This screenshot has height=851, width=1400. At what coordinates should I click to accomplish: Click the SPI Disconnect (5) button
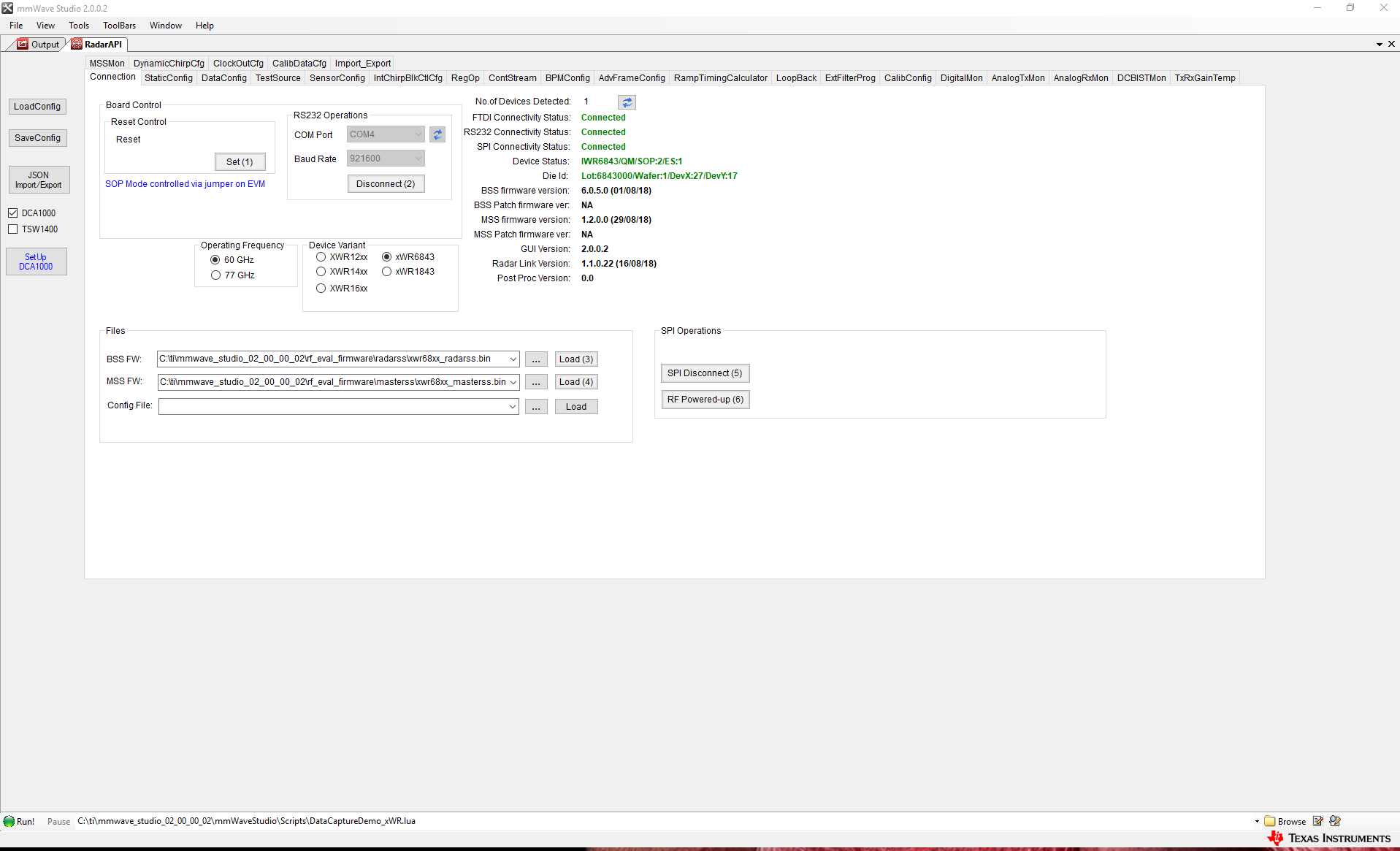point(705,373)
